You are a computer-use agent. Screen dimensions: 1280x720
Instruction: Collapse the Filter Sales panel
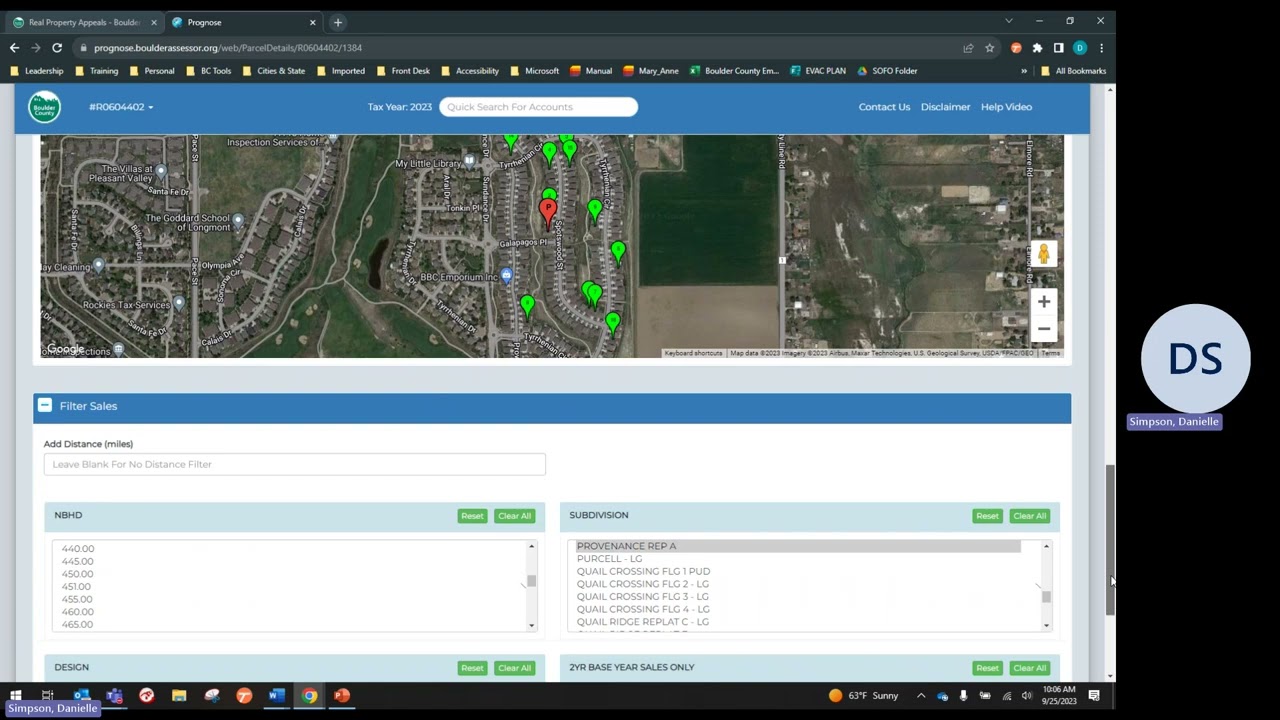(45, 405)
